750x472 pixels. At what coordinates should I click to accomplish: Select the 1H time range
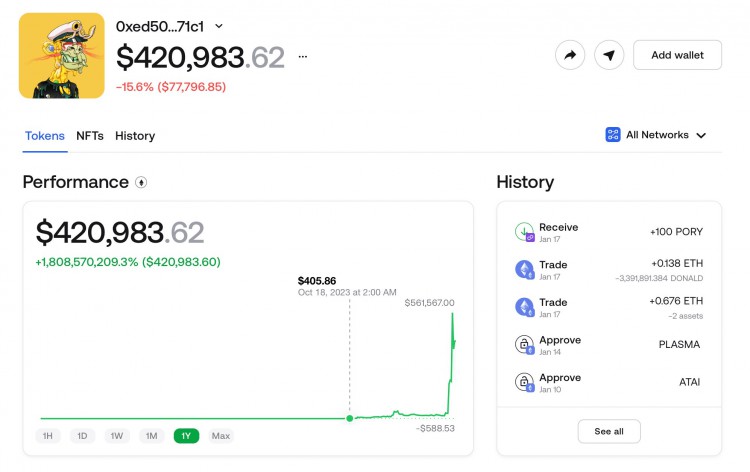click(x=48, y=436)
